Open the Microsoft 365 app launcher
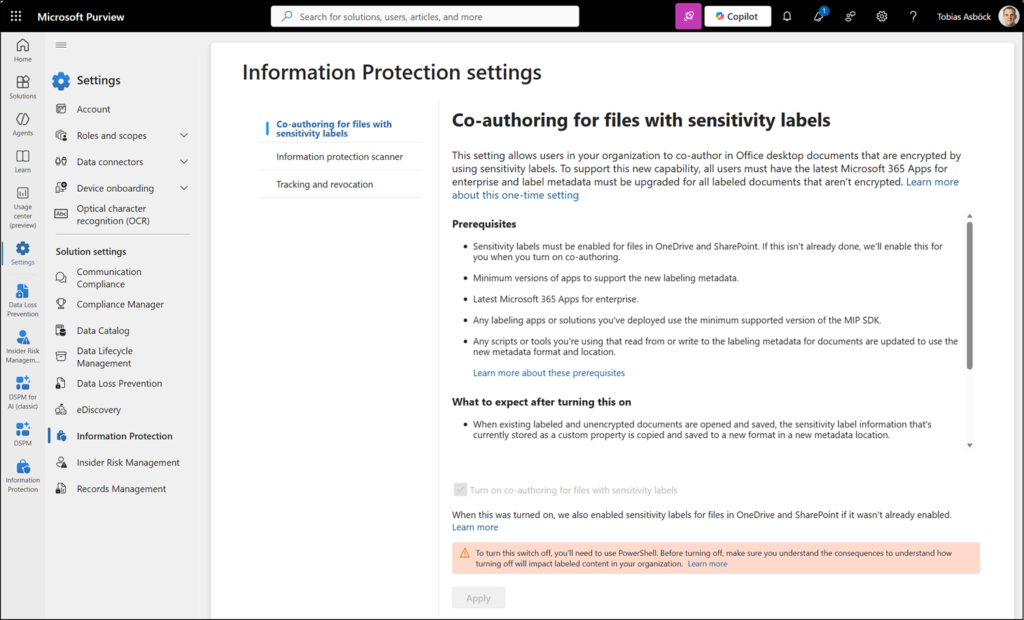Viewport: 1024px width, 620px height. (x=14, y=16)
